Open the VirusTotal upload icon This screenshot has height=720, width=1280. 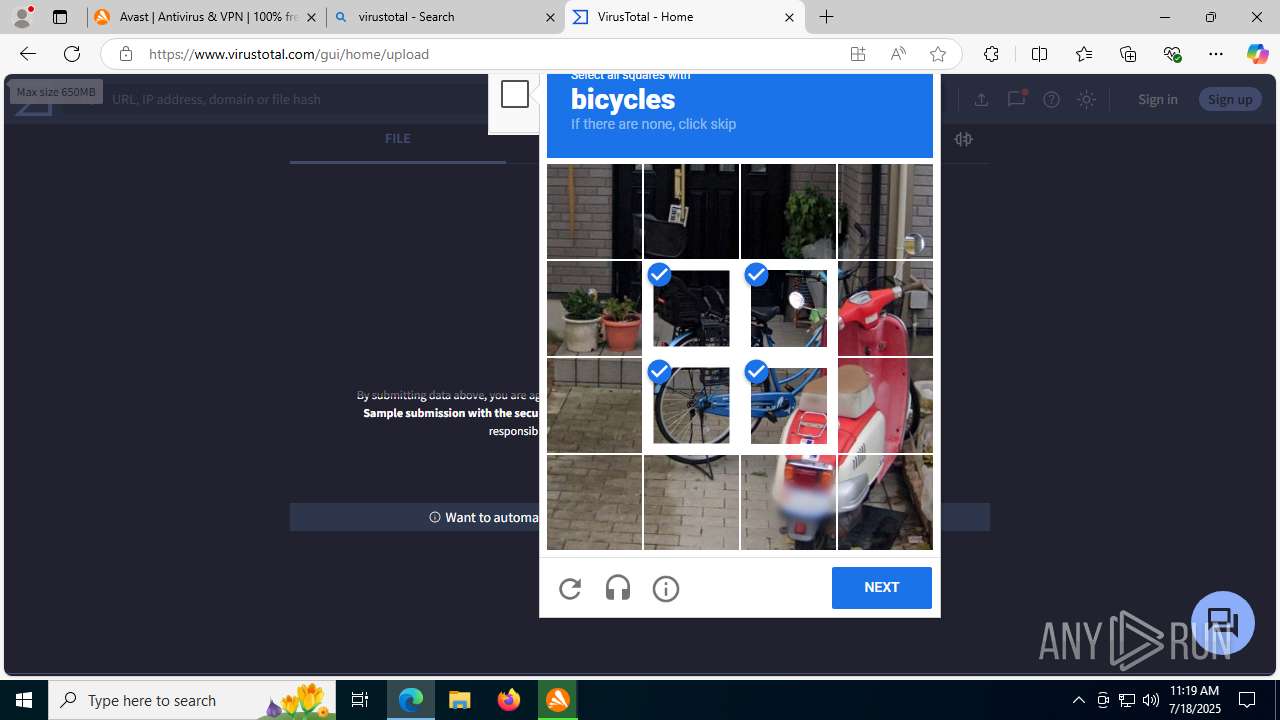pyautogui.click(x=981, y=99)
